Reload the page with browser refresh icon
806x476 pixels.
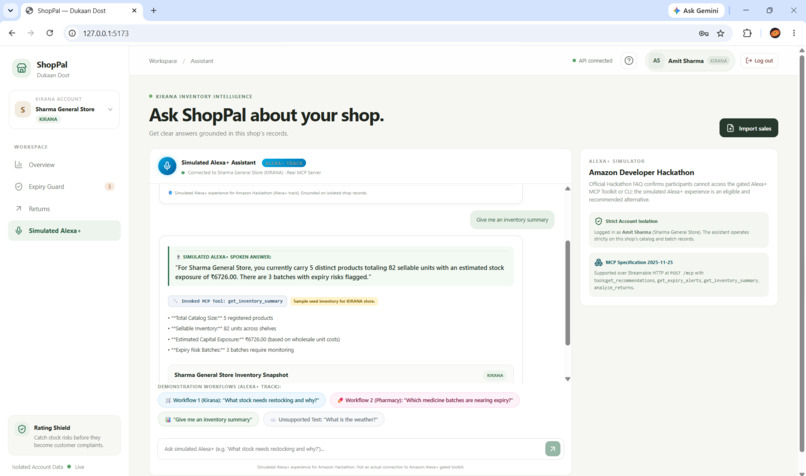(x=49, y=33)
